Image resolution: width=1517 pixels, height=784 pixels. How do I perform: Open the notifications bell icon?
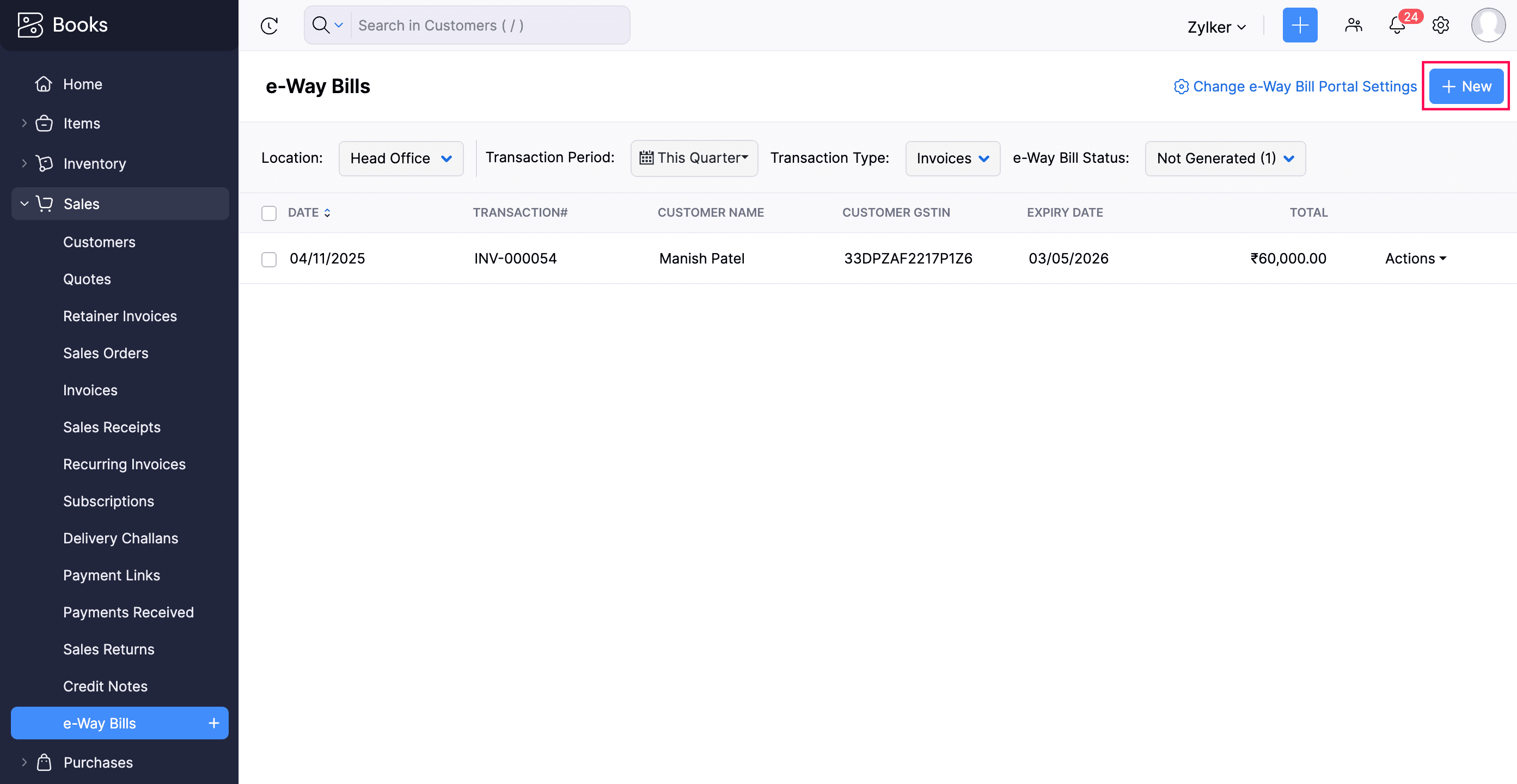click(1397, 26)
